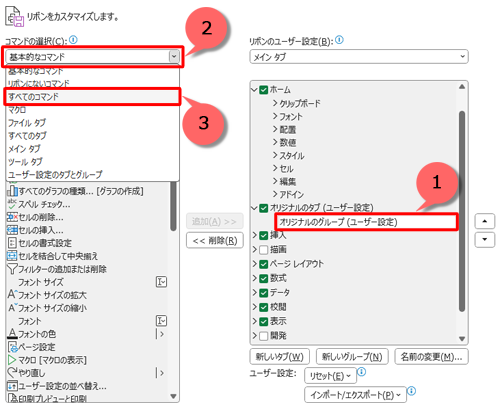Open the リセット dropdown button

pyautogui.click(x=330, y=376)
